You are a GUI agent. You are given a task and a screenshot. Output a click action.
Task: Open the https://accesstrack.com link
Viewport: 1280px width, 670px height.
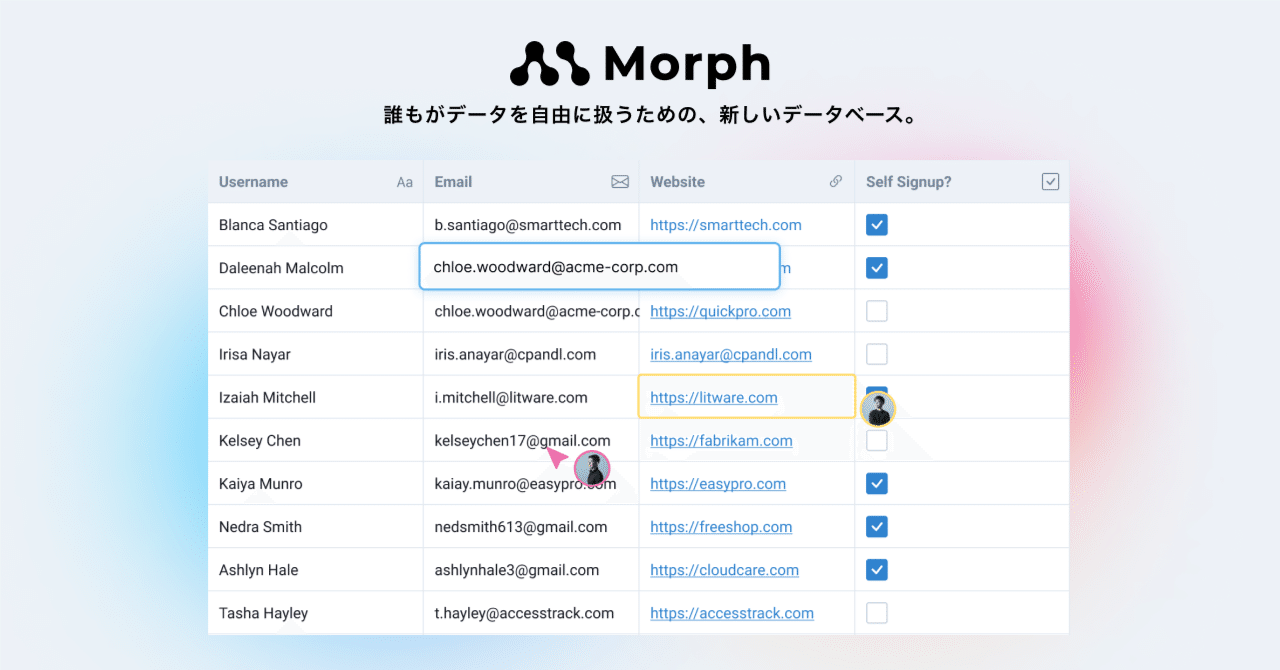(x=731, y=612)
